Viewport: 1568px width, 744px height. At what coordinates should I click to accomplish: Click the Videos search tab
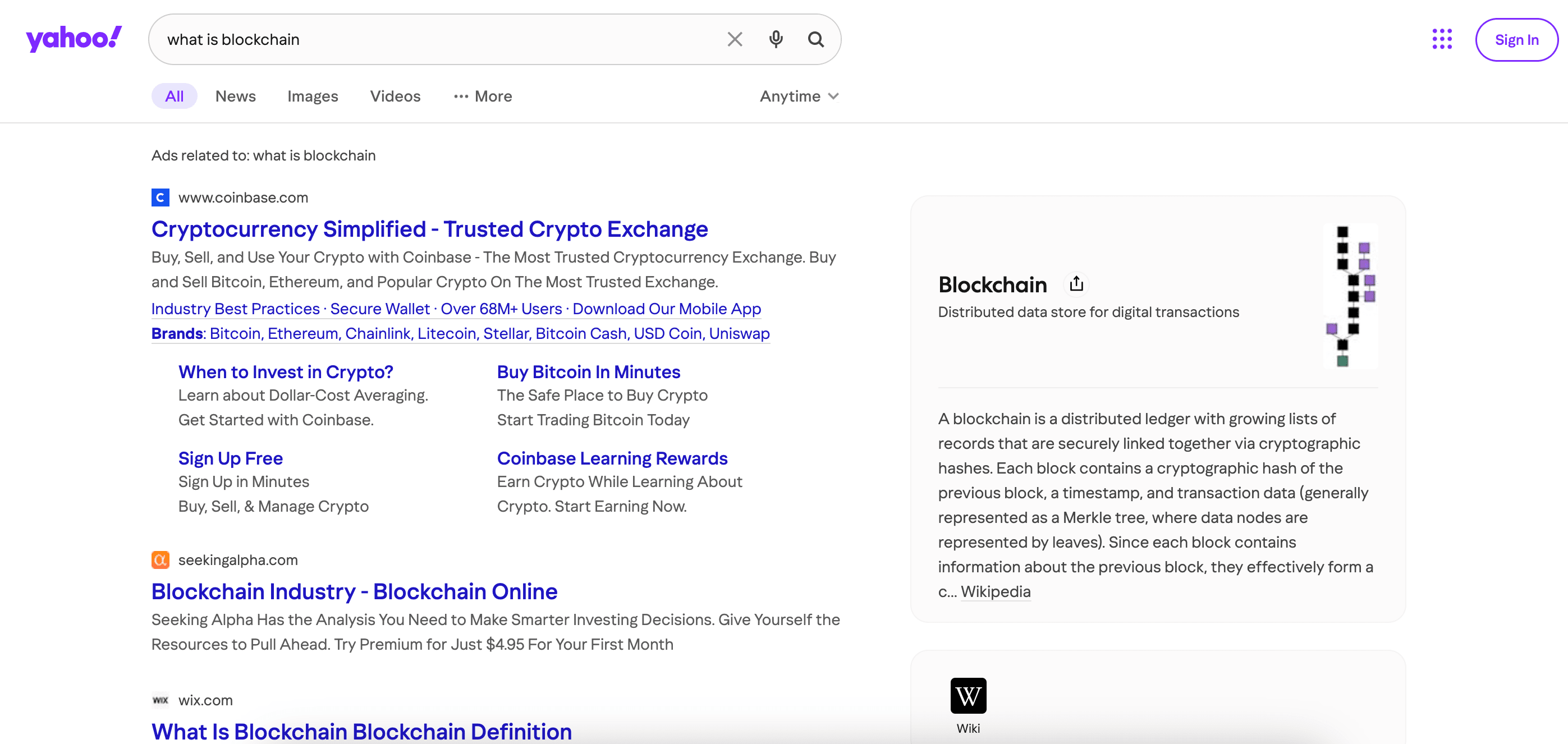395,96
